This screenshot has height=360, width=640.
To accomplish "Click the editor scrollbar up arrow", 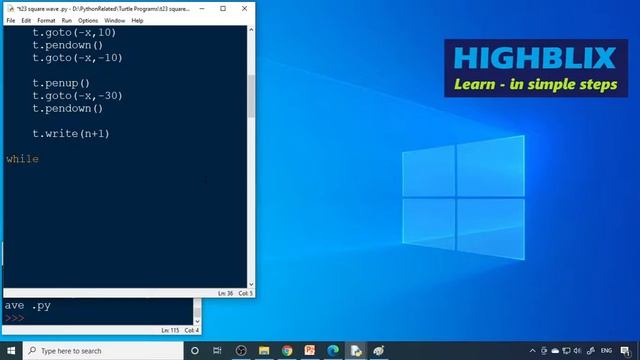I will tap(251, 30).
